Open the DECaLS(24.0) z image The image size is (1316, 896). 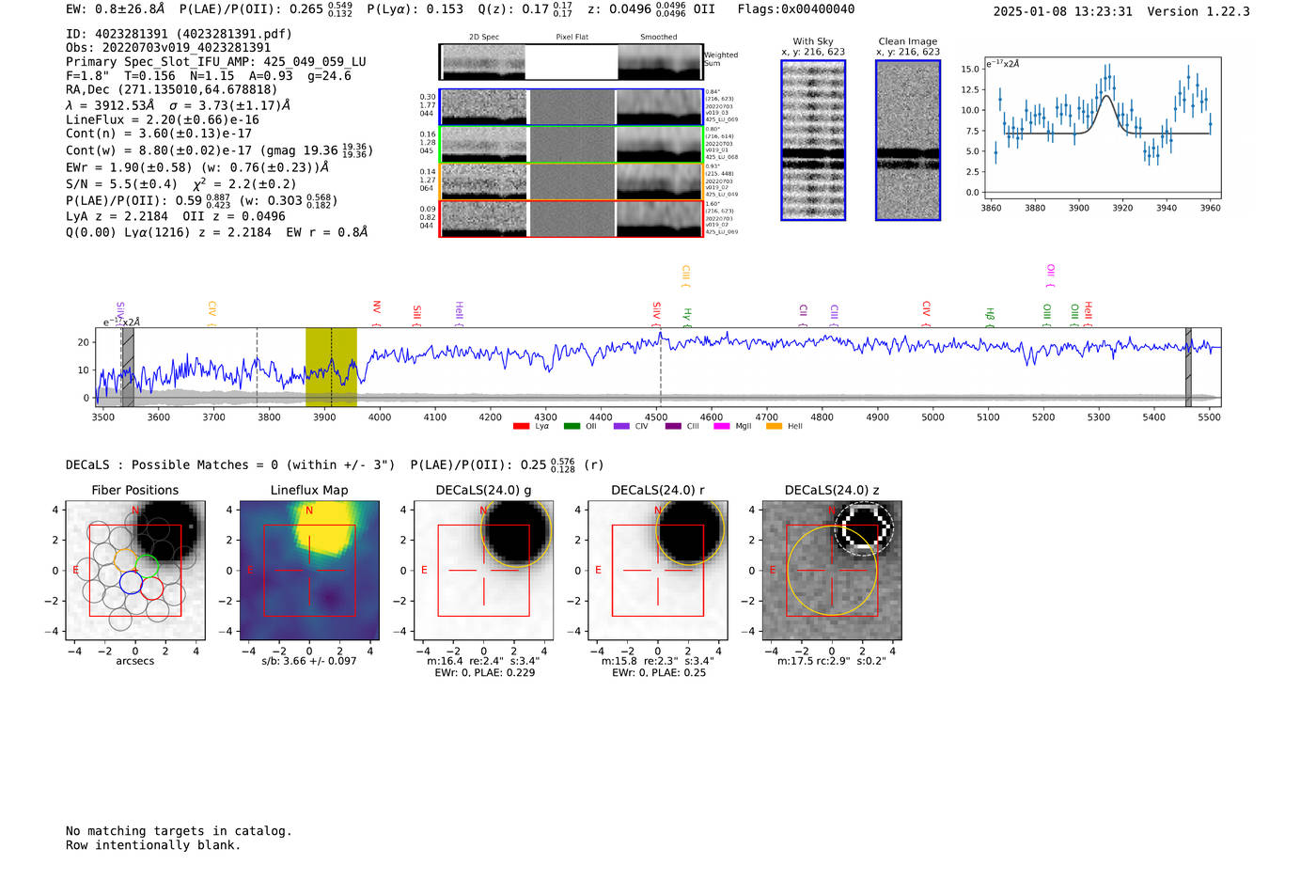tap(832, 571)
